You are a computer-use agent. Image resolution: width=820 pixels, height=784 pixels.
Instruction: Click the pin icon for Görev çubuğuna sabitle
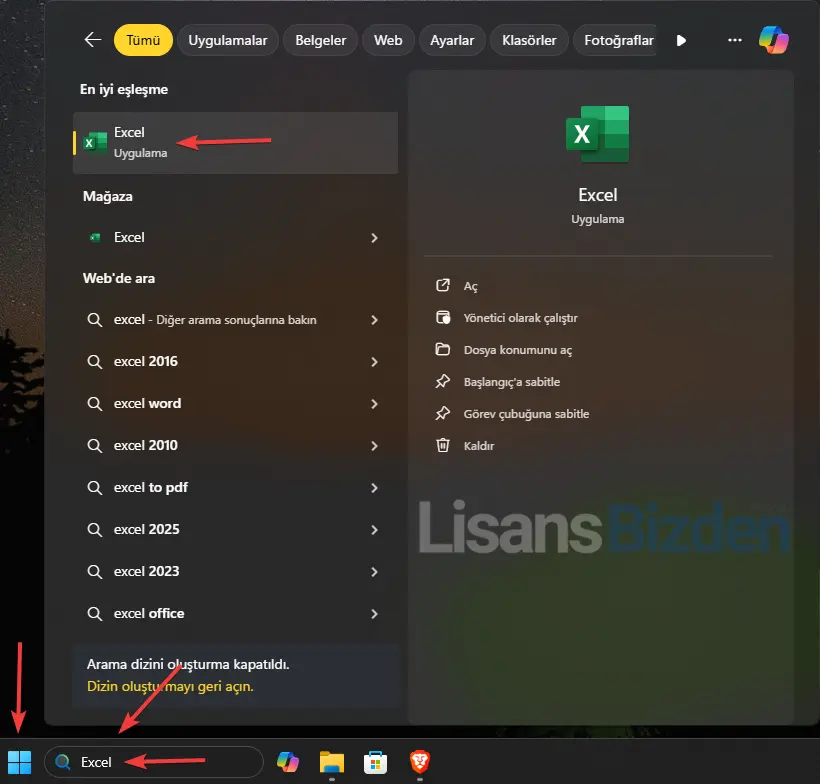443,413
